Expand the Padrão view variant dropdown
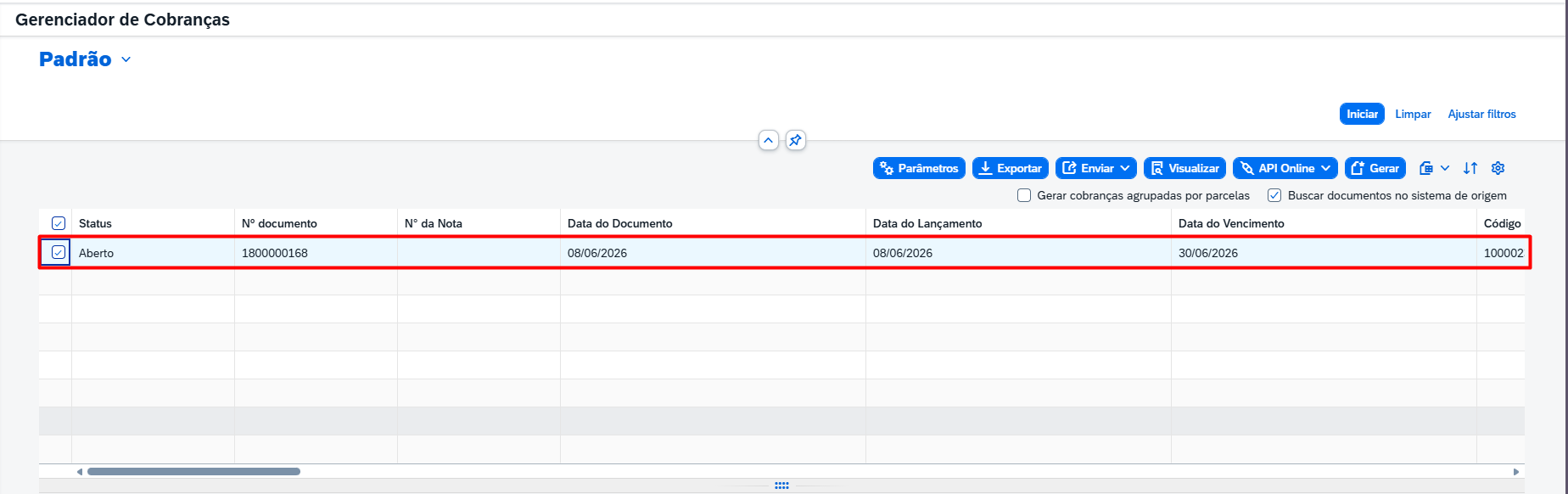This screenshot has width=1568, height=494. (126, 59)
